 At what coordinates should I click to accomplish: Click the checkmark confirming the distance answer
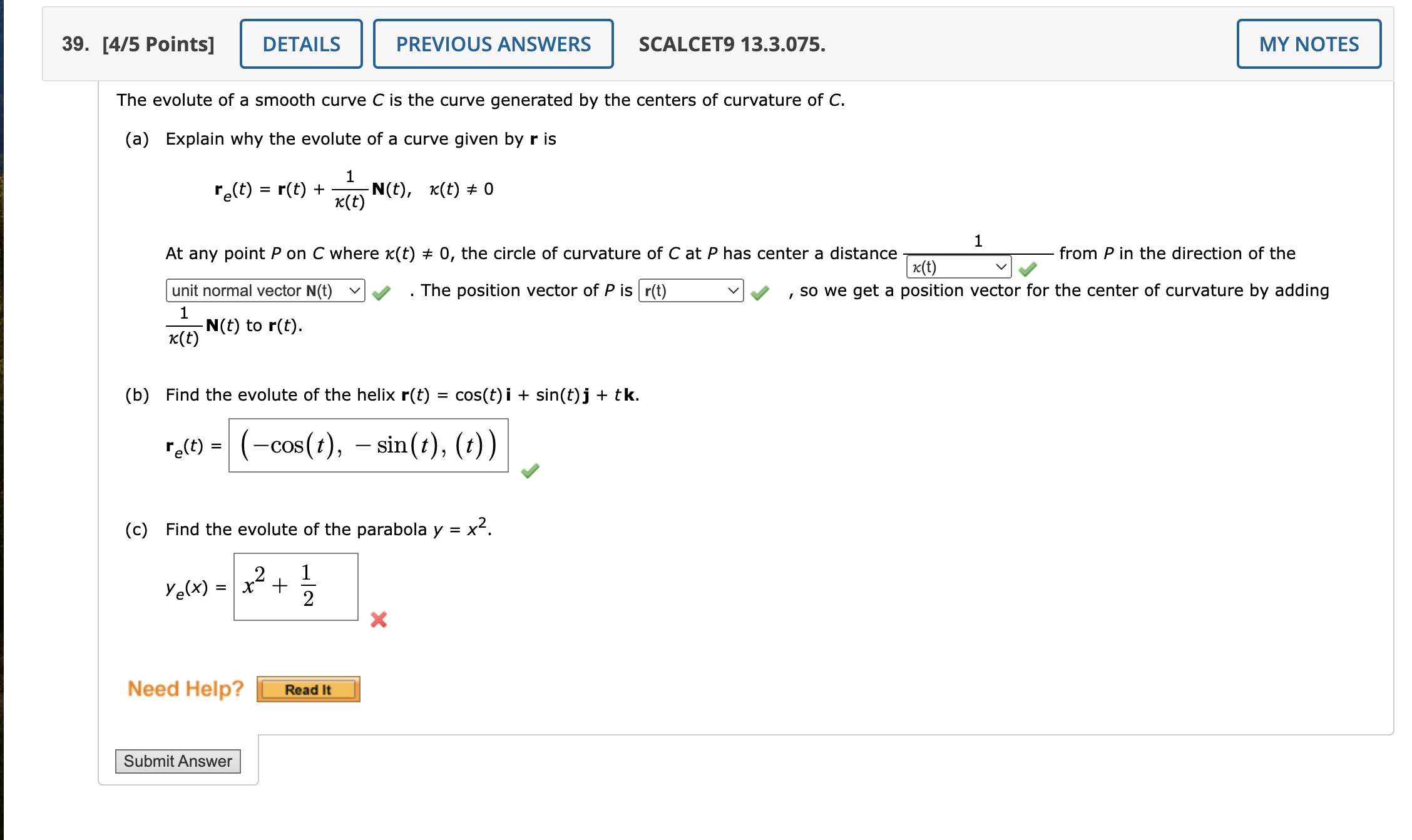pos(1028,268)
